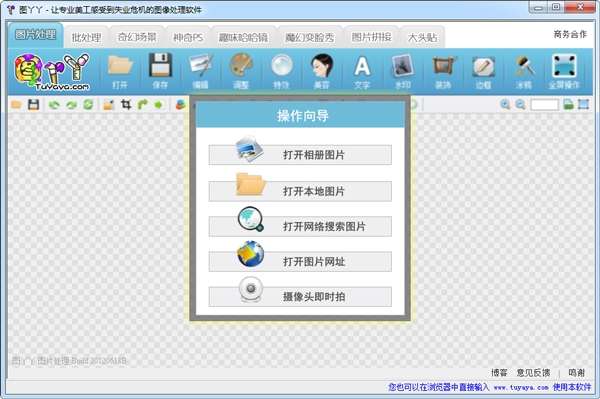Open the Adjust (调整) palette icon
600x399 pixels.
(x=241, y=71)
